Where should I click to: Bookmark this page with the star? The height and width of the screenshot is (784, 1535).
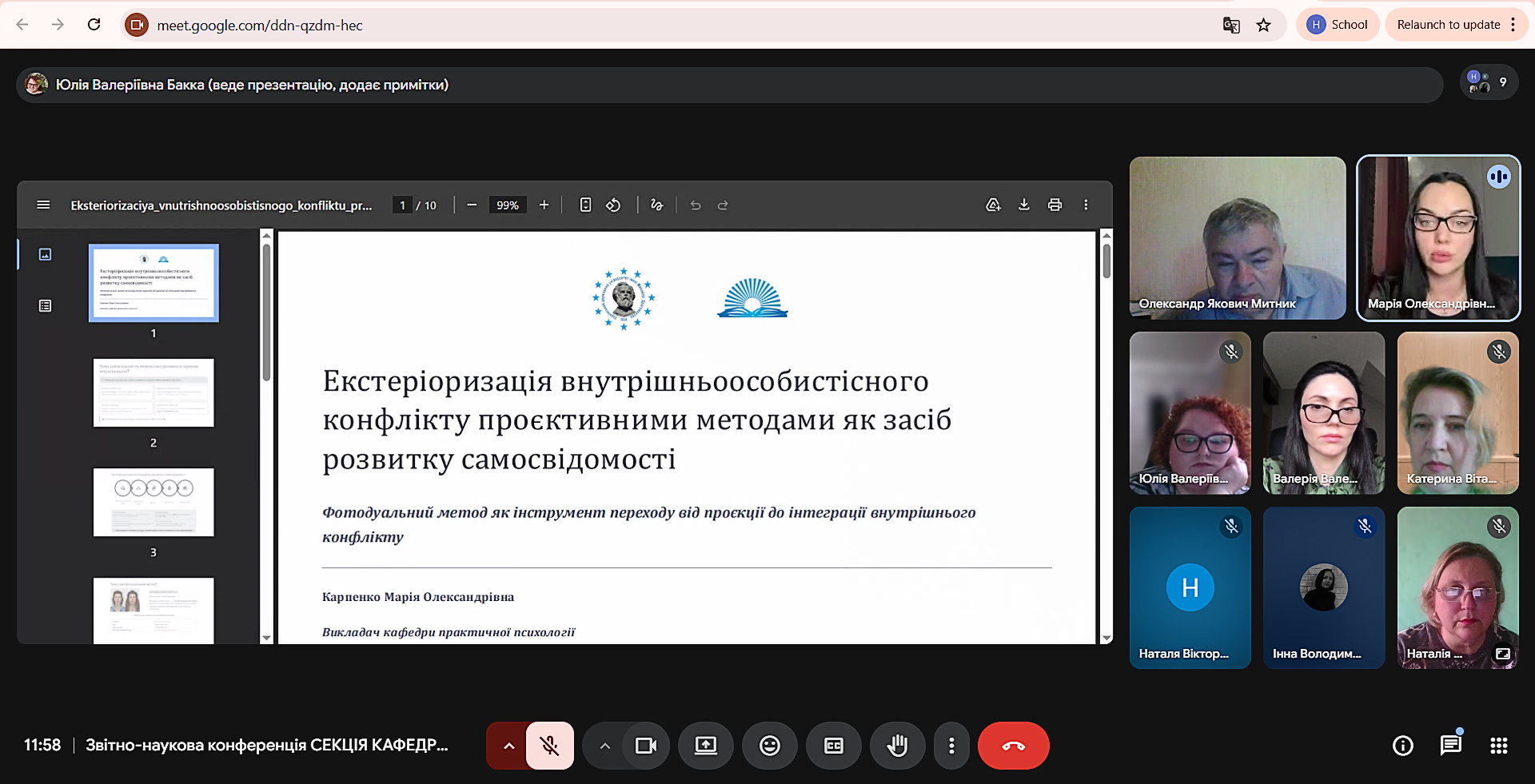[x=1264, y=25]
